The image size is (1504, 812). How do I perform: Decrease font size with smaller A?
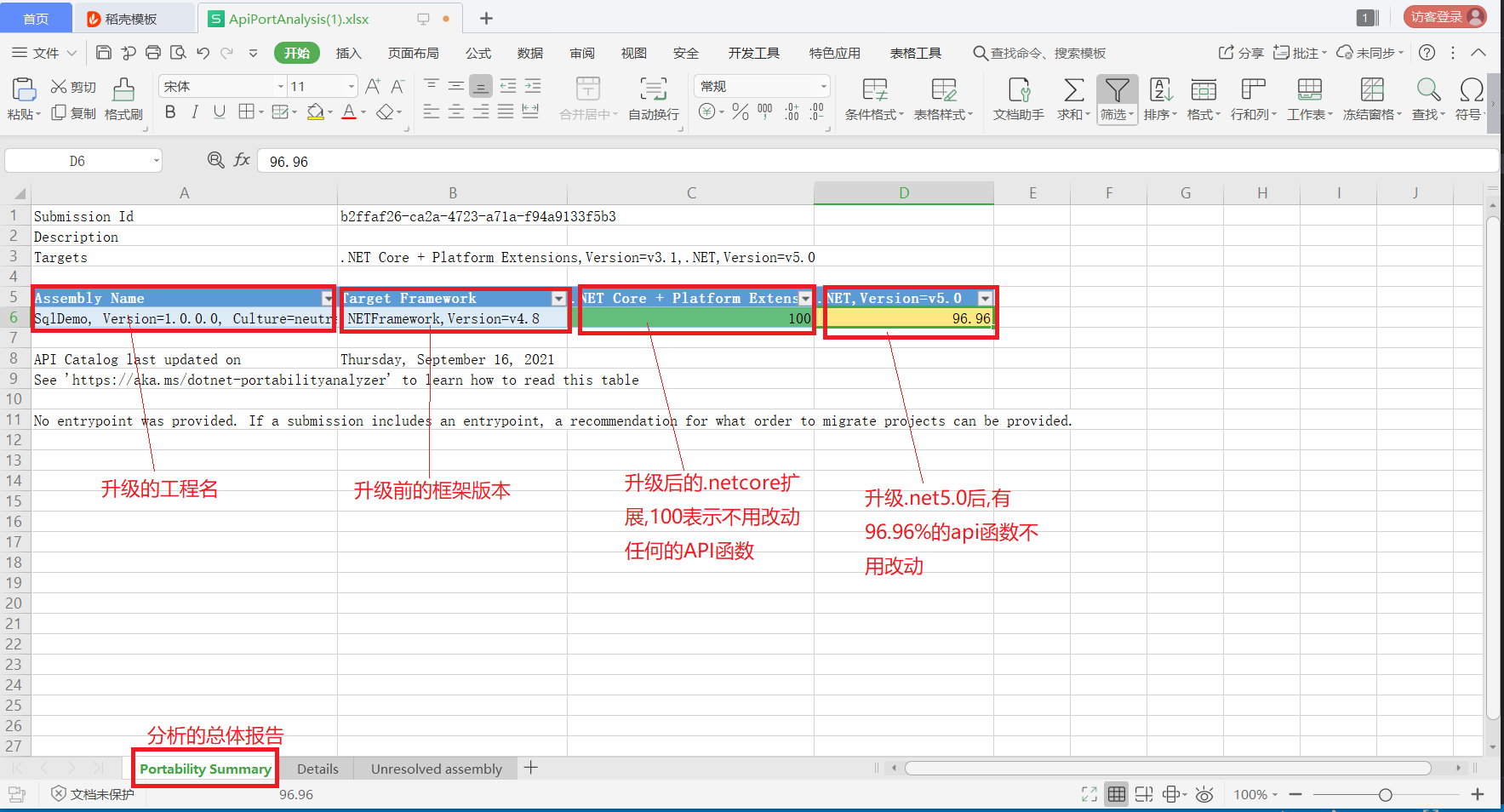(x=397, y=86)
